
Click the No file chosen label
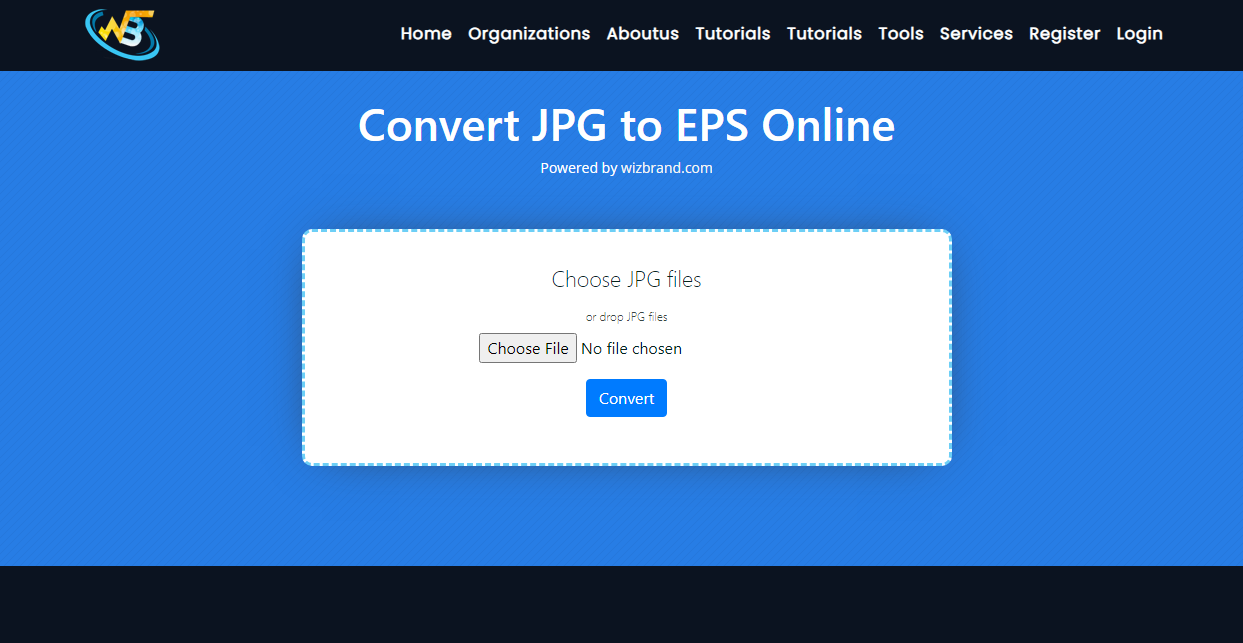631,348
